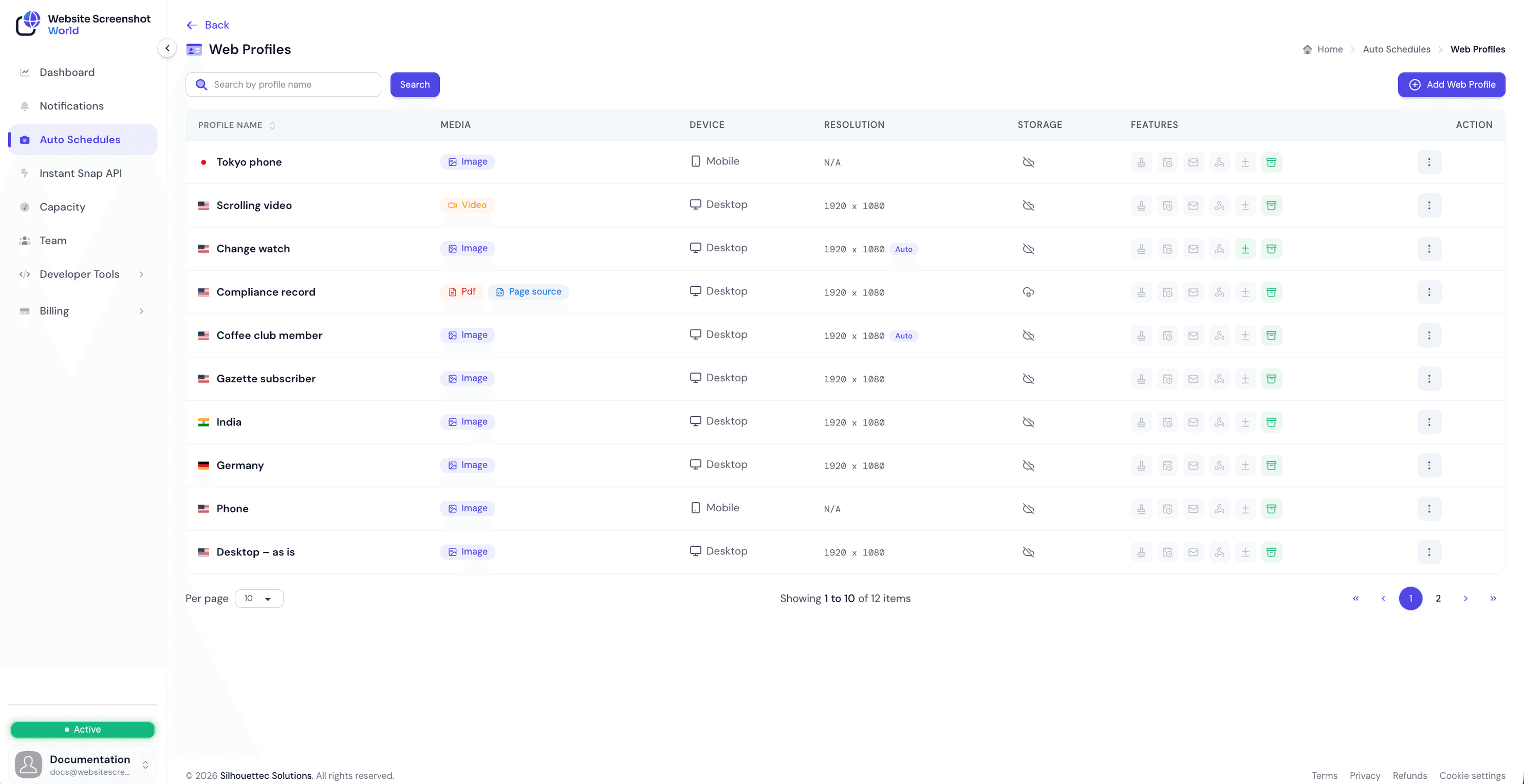
Task: Click the webhook icon in Compliance record row
Action: (x=1219, y=292)
